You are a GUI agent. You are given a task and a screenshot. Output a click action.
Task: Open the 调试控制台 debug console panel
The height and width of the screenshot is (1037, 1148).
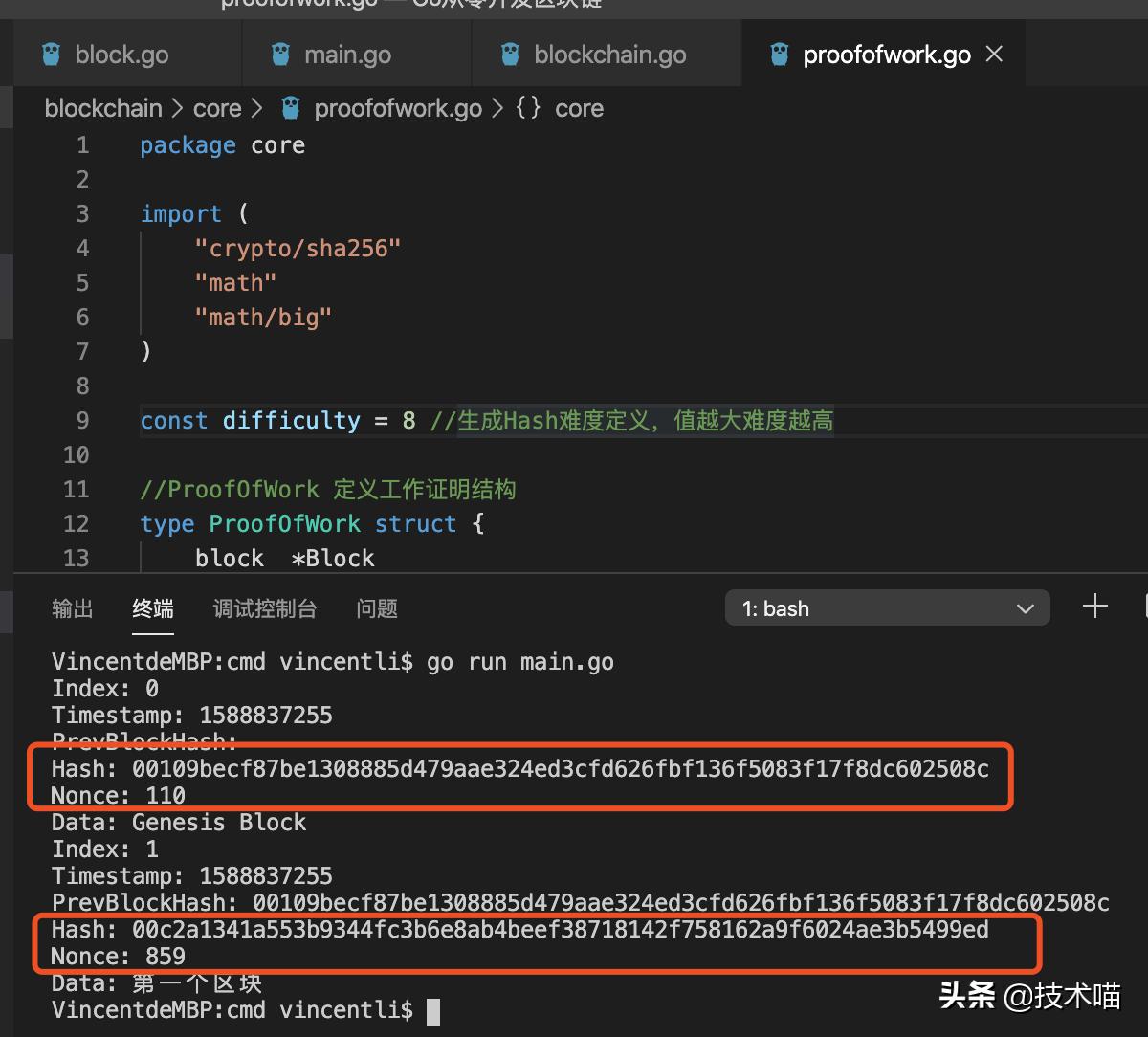point(264,608)
